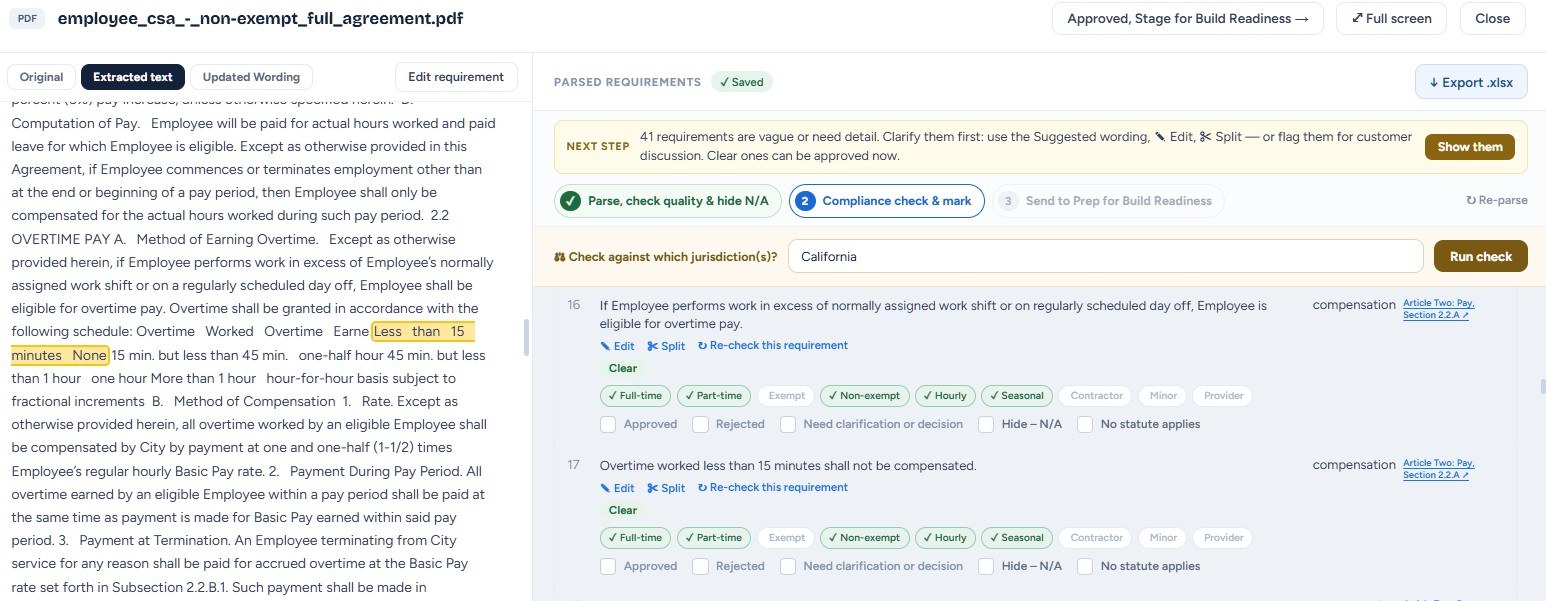Enable Exempt tag on requirement 16
This screenshot has width=1546, height=601.
pyautogui.click(x=786, y=396)
